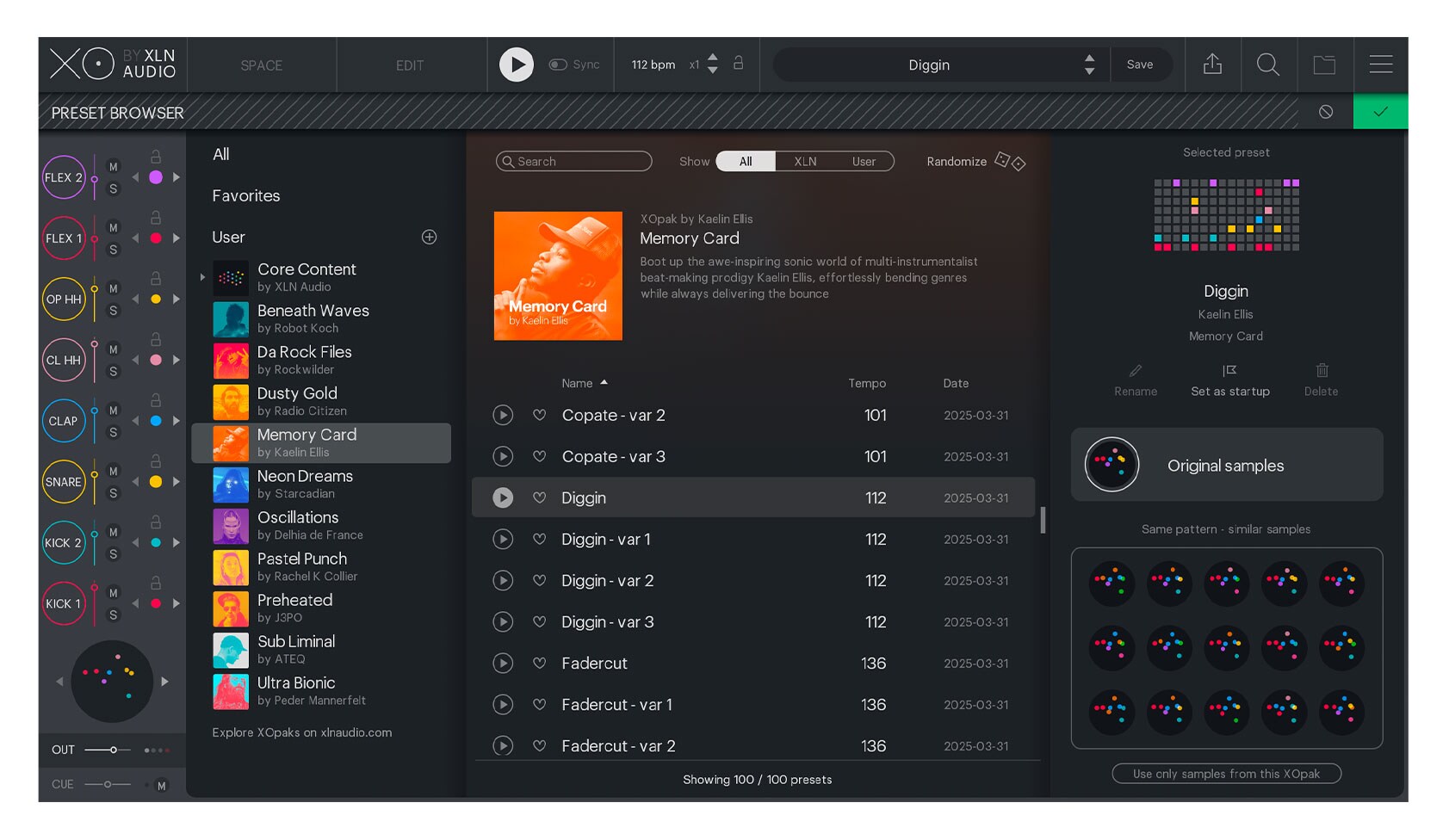Switch to the SPACE tab

pos(261,65)
